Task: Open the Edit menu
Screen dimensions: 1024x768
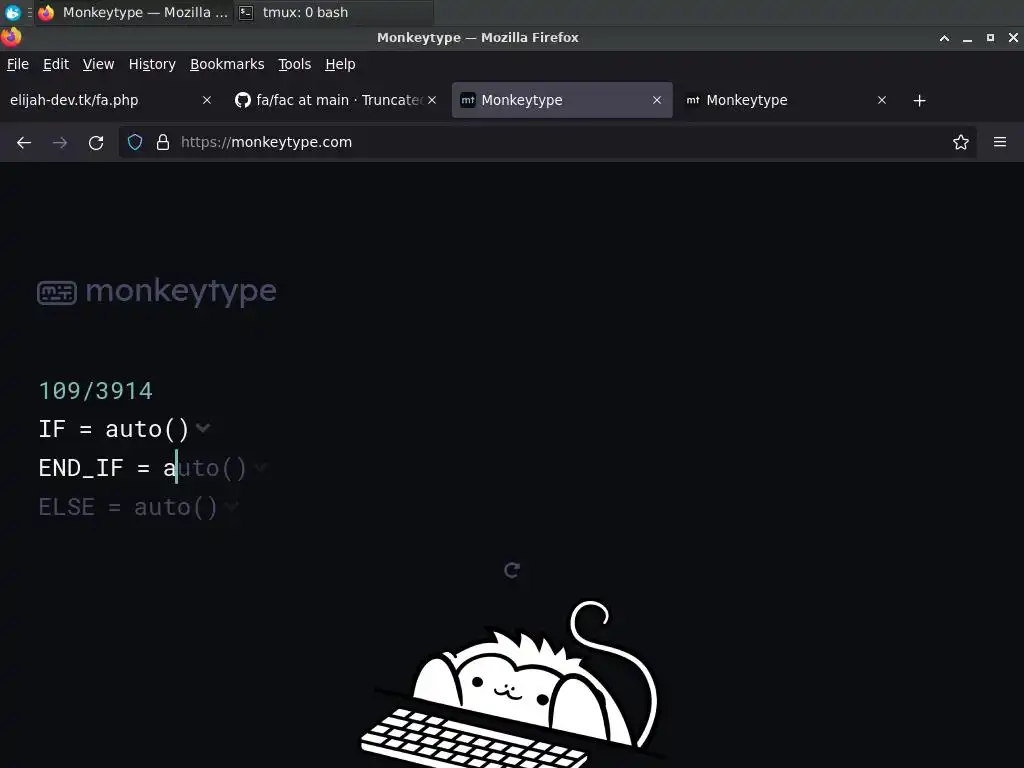Action: [x=56, y=64]
